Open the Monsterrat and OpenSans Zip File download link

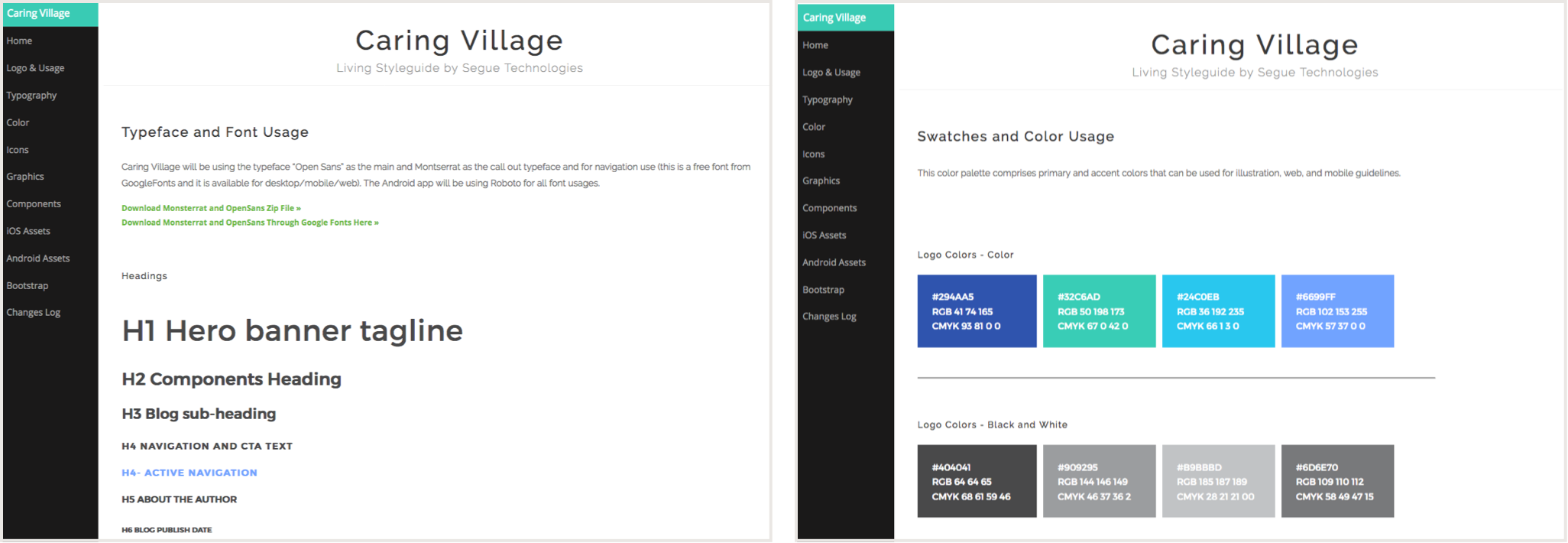[211, 208]
